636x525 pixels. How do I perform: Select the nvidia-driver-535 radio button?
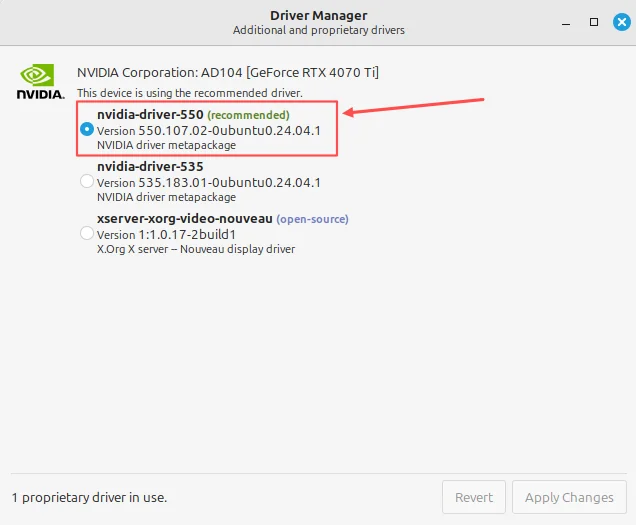(87, 181)
